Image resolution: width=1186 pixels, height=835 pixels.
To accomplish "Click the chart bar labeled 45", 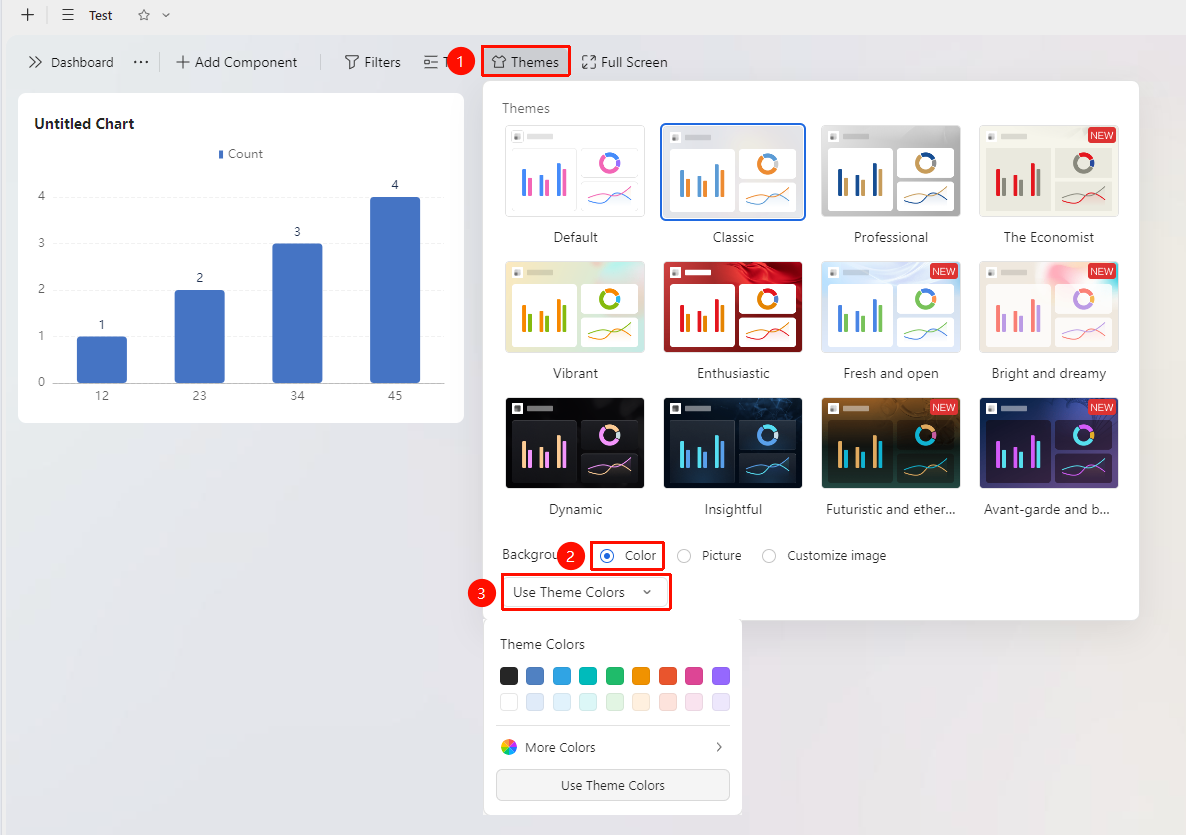I will click(x=395, y=290).
